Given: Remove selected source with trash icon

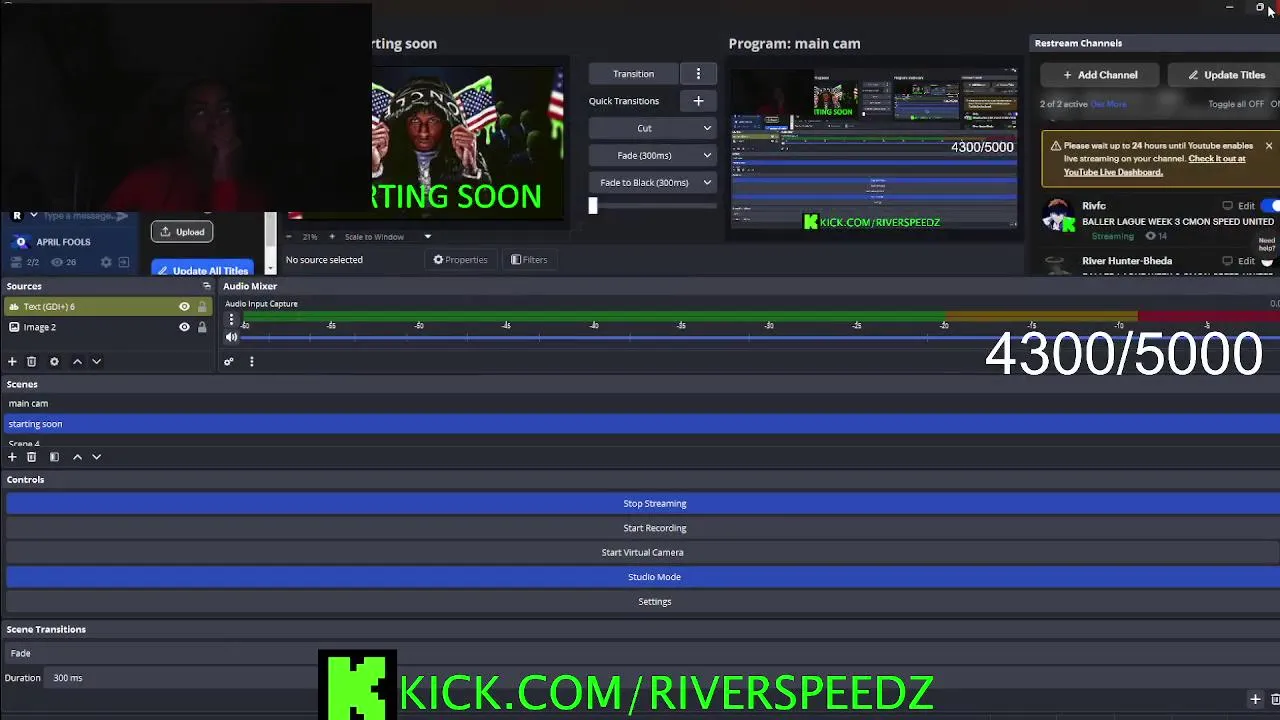Looking at the screenshot, I should (x=31, y=361).
